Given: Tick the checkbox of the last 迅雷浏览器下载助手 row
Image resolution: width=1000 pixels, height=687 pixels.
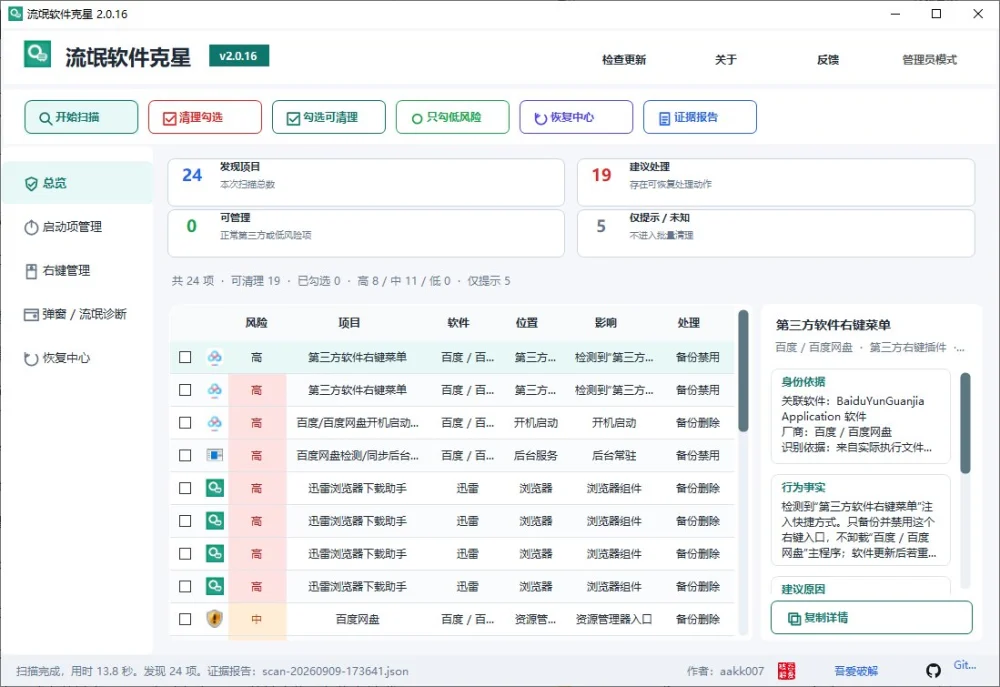Looking at the screenshot, I should pos(185,586).
